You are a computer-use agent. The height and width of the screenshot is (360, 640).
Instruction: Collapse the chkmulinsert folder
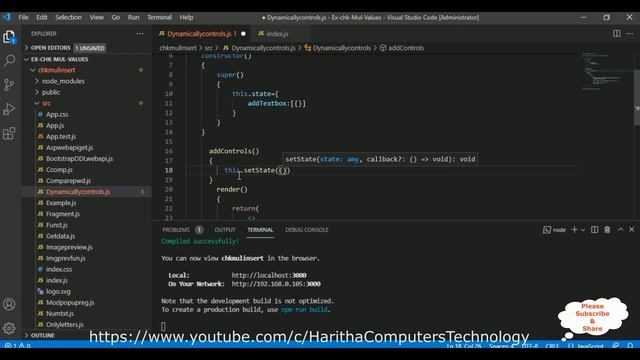pyautogui.click(x=87, y=70)
